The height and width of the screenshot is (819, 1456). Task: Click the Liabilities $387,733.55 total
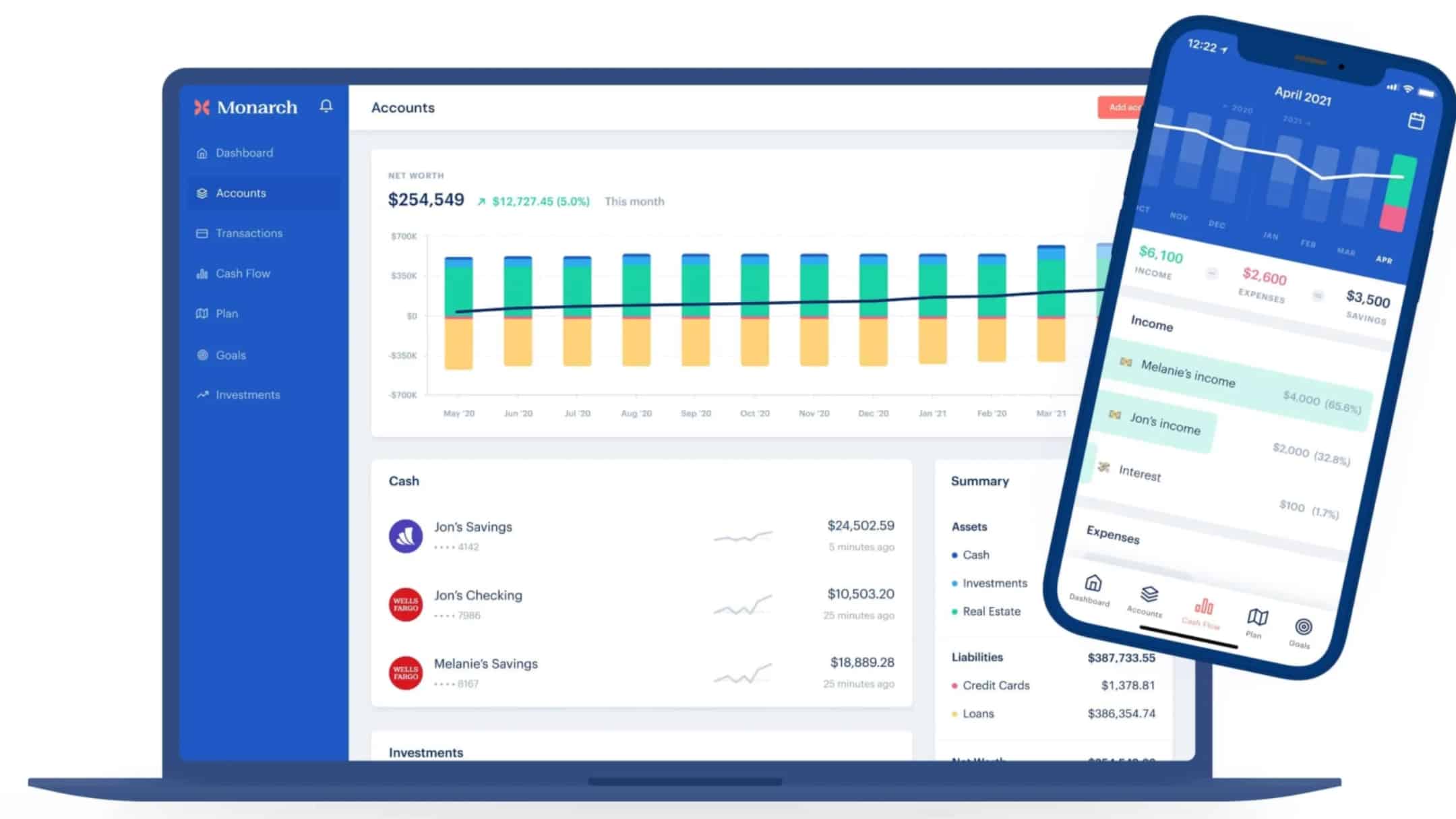1121,658
